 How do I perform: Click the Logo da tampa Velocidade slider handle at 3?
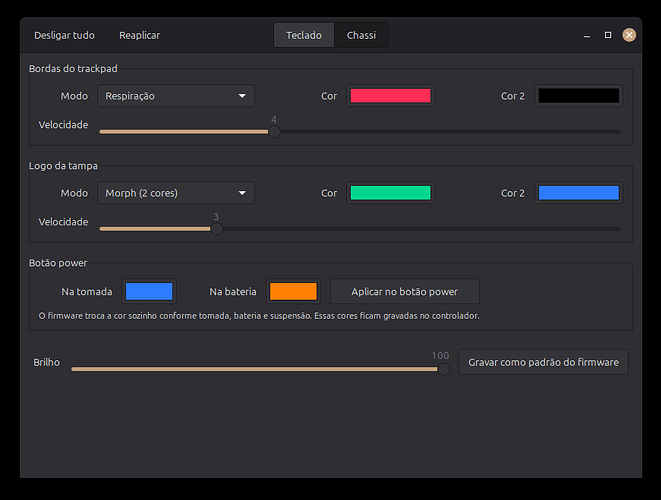tap(217, 229)
